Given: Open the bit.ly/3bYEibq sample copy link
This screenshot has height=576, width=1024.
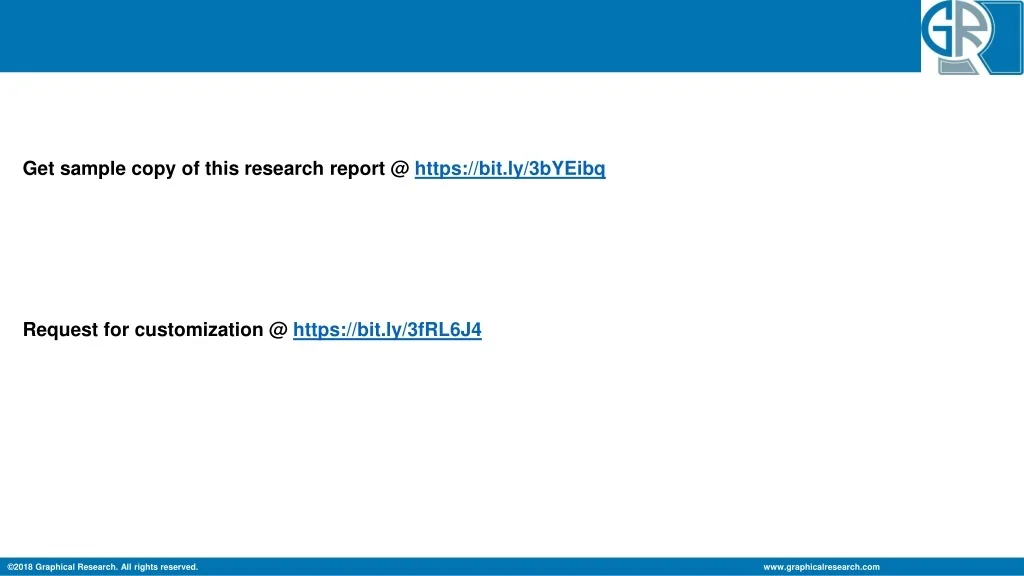Looking at the screenshot, I should (x=510, y=169).
